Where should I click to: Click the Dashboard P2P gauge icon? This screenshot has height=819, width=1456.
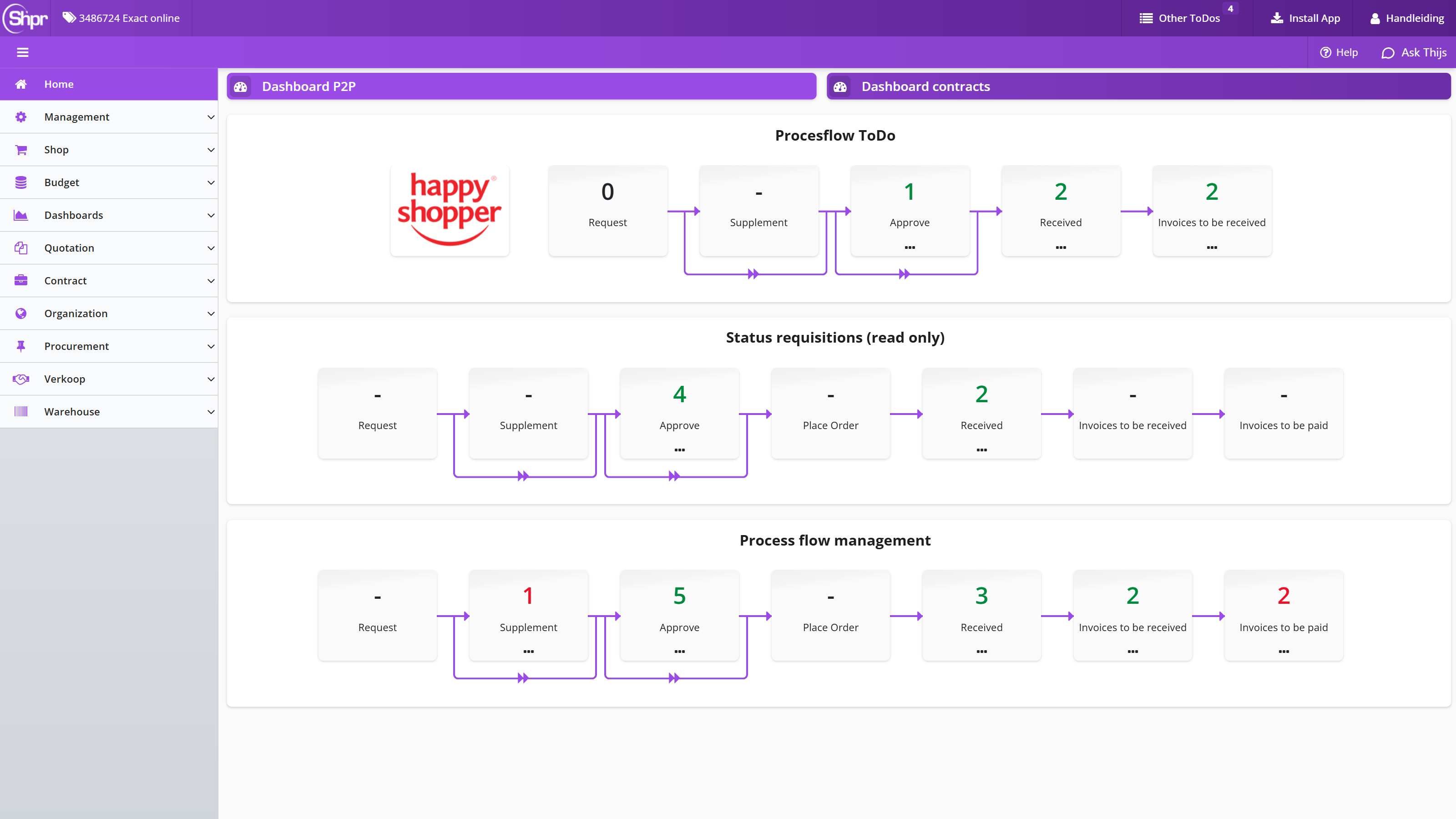(240, 86)
